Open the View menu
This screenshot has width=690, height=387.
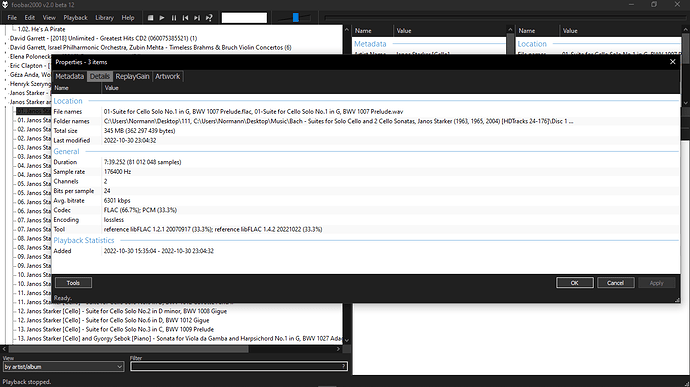pos(49,18)
